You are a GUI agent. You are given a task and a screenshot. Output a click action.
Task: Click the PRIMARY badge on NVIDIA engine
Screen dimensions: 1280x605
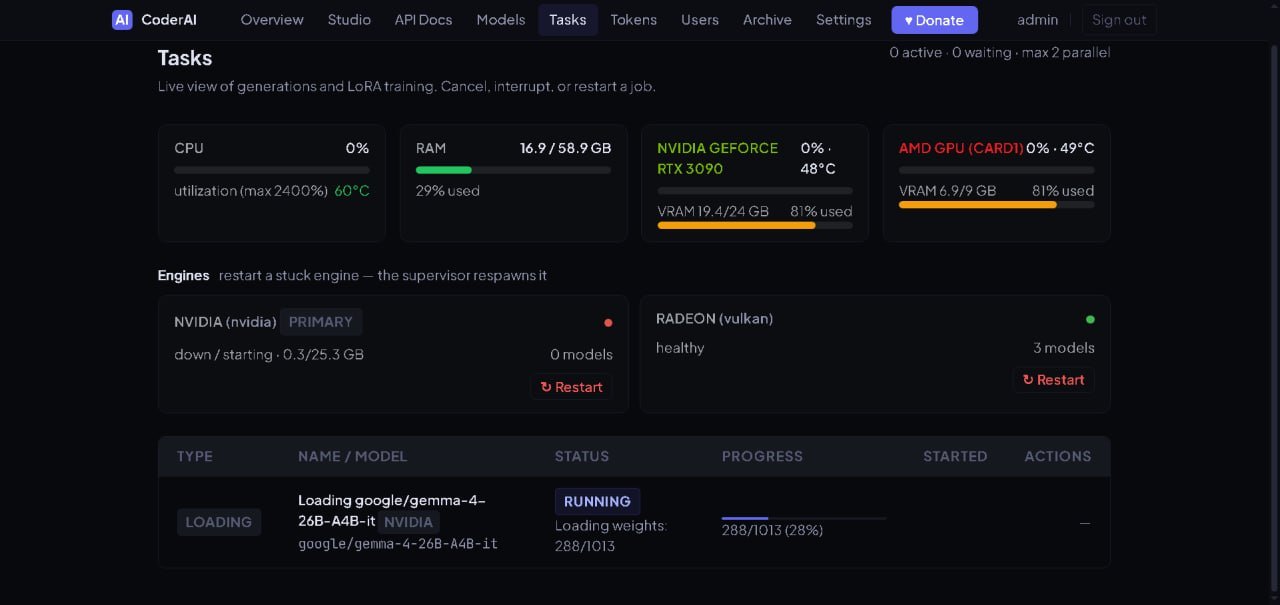click(x=321, y=322)
